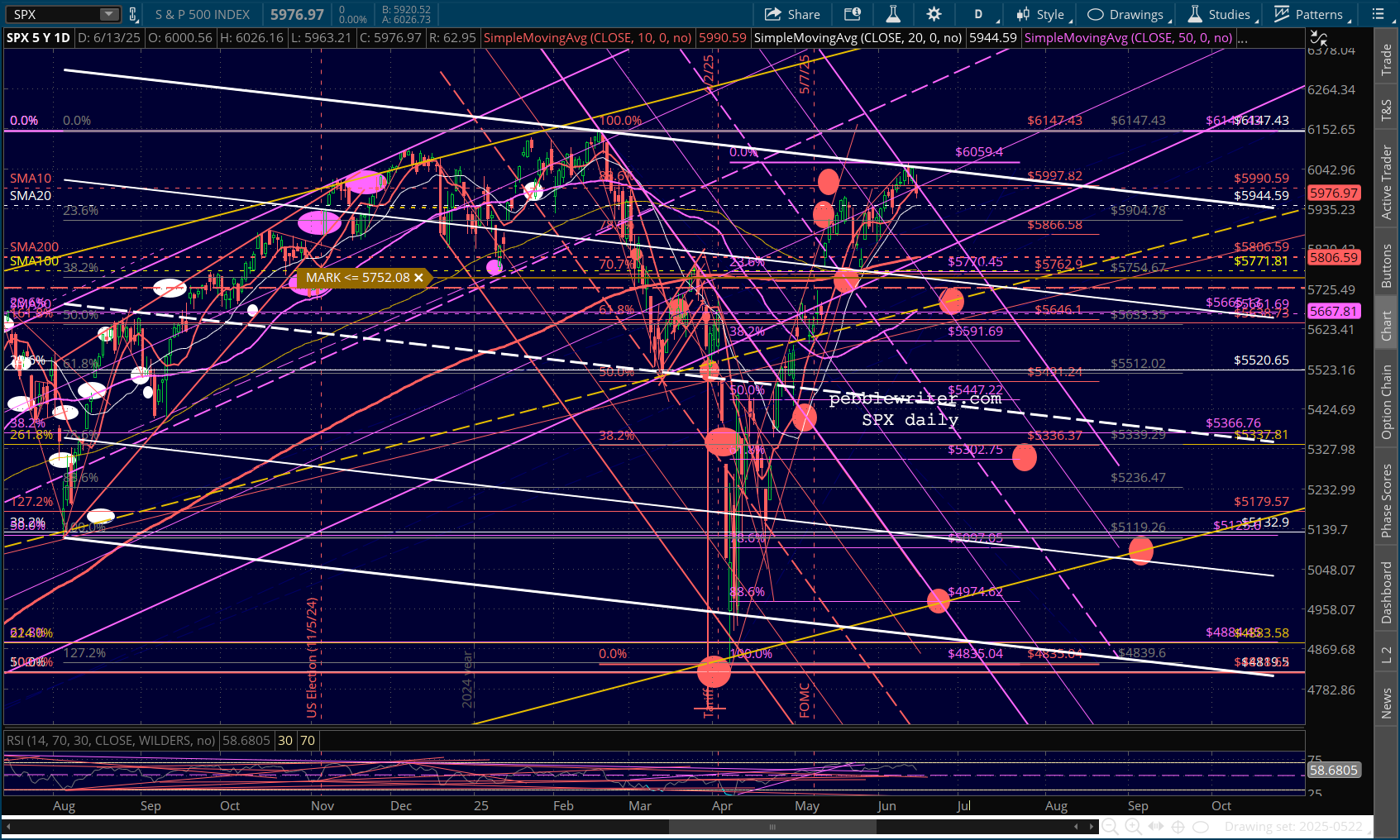This screenshot has width=1400, height=840.
Task: Click the Share button
Action: (x=792, y=14)
